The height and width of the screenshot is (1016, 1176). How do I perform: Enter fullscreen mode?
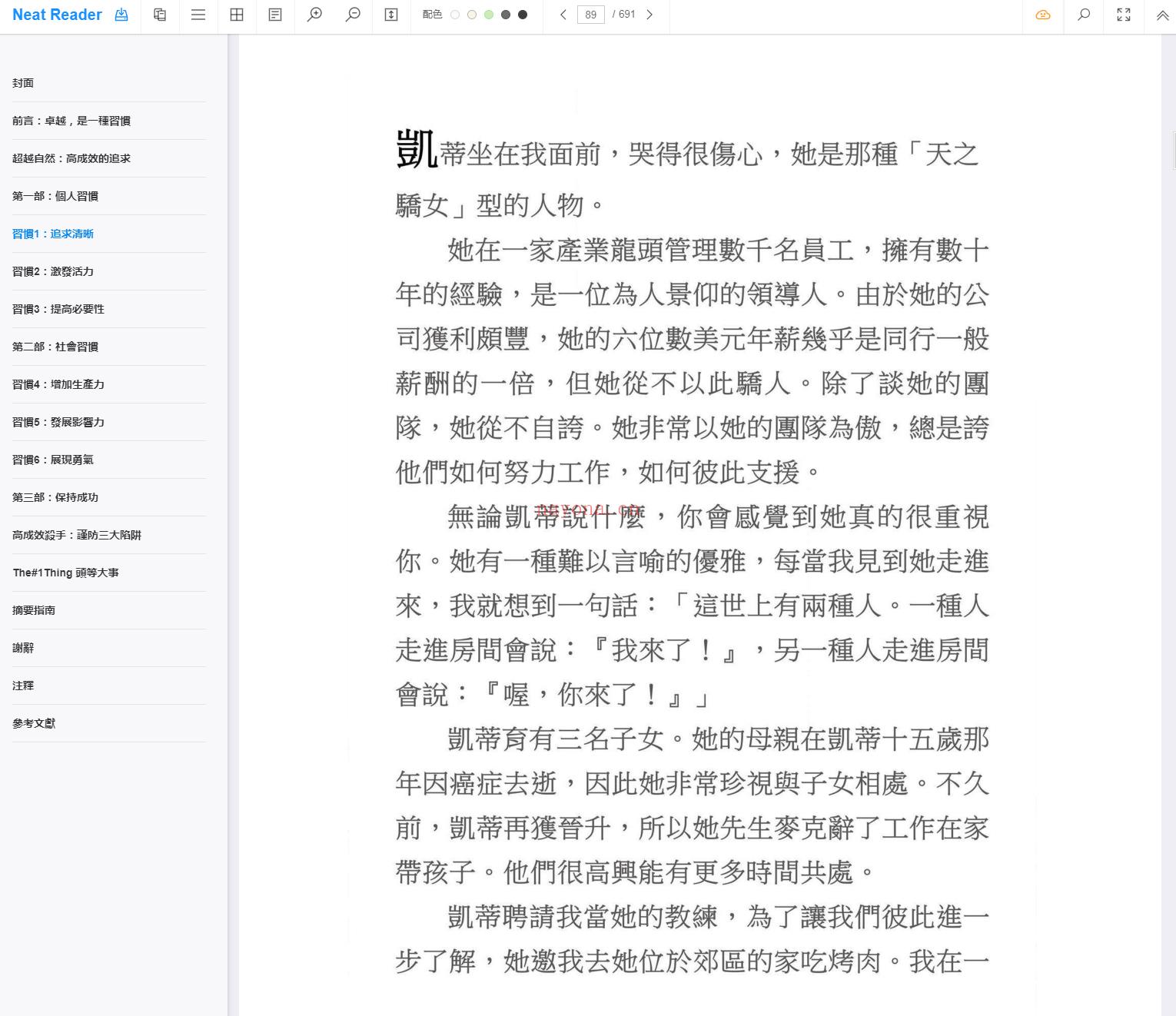(1124, 15)
